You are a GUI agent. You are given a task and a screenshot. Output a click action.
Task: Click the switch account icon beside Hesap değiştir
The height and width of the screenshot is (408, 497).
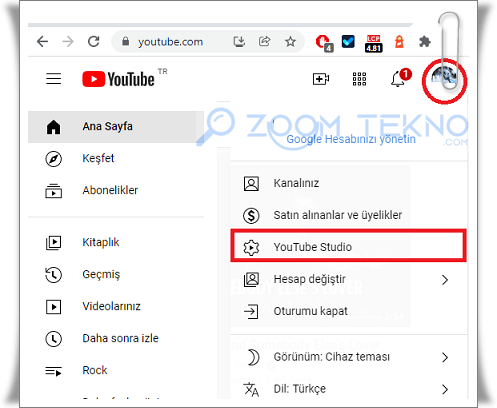point(251,279)
